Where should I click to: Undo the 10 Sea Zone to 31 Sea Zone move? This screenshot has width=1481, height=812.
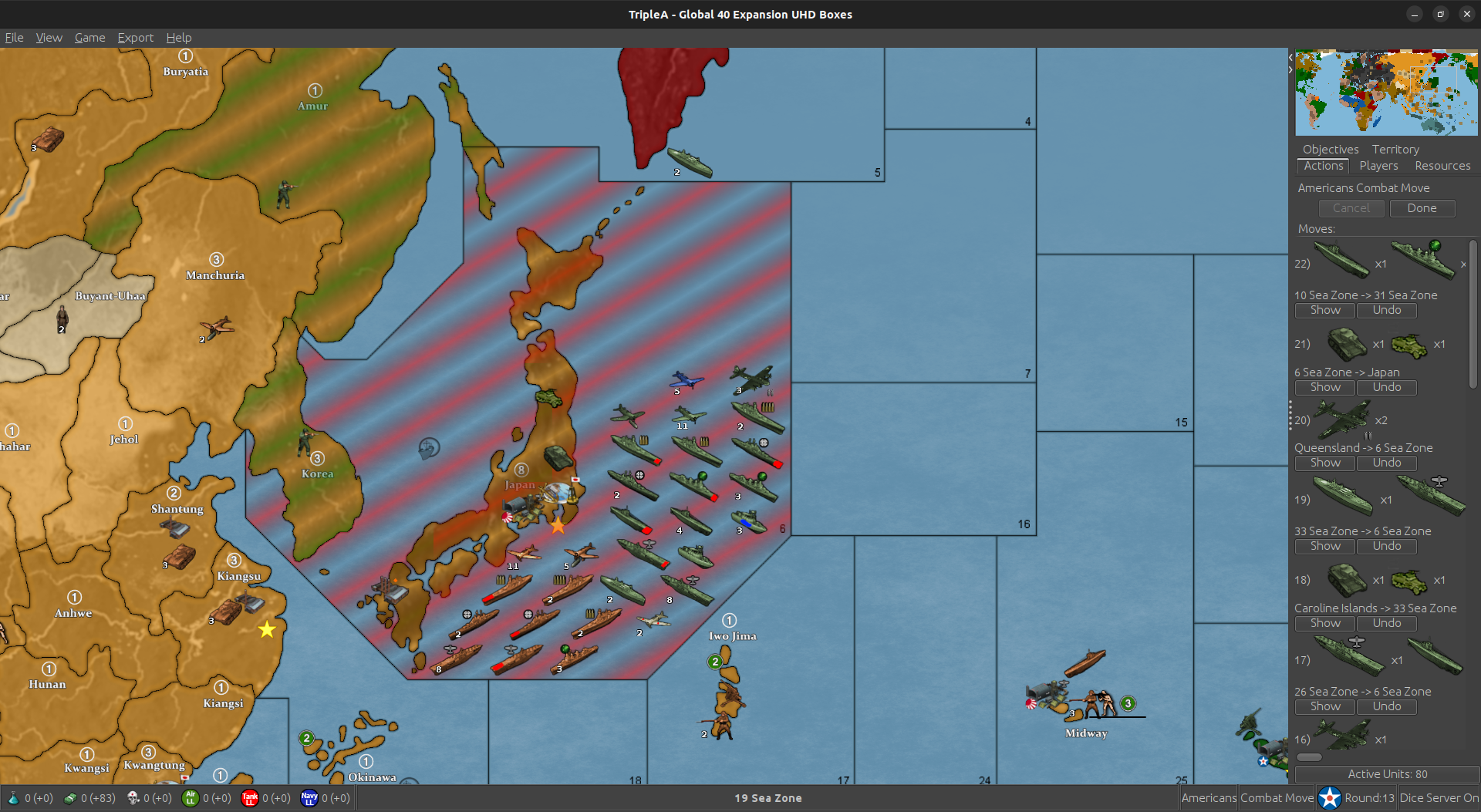click(x=1386, y=310)
